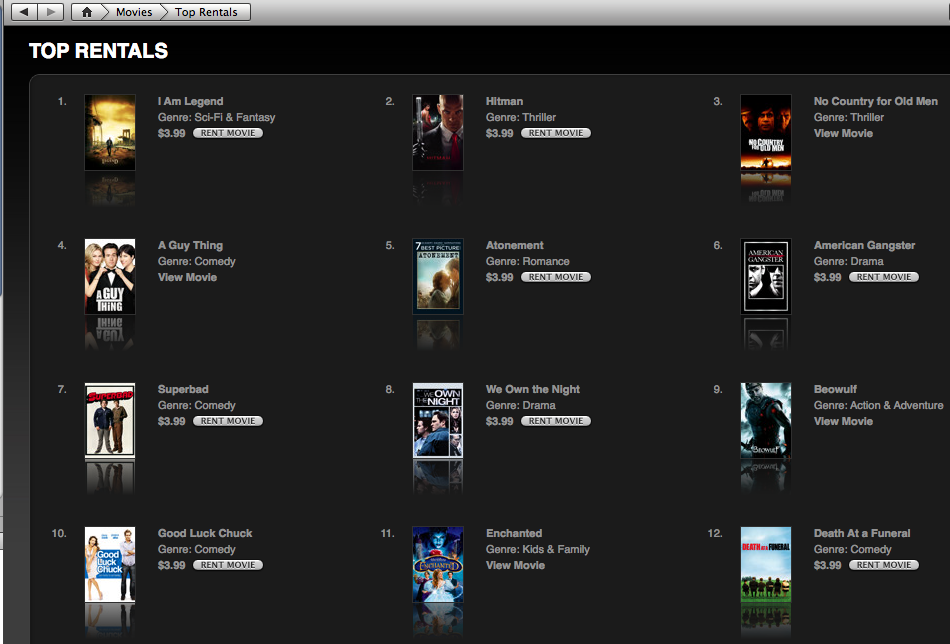Viewport: 950px width, 644px height.
Task: Click the I Am Legend title
Action: tap(190, 102)
